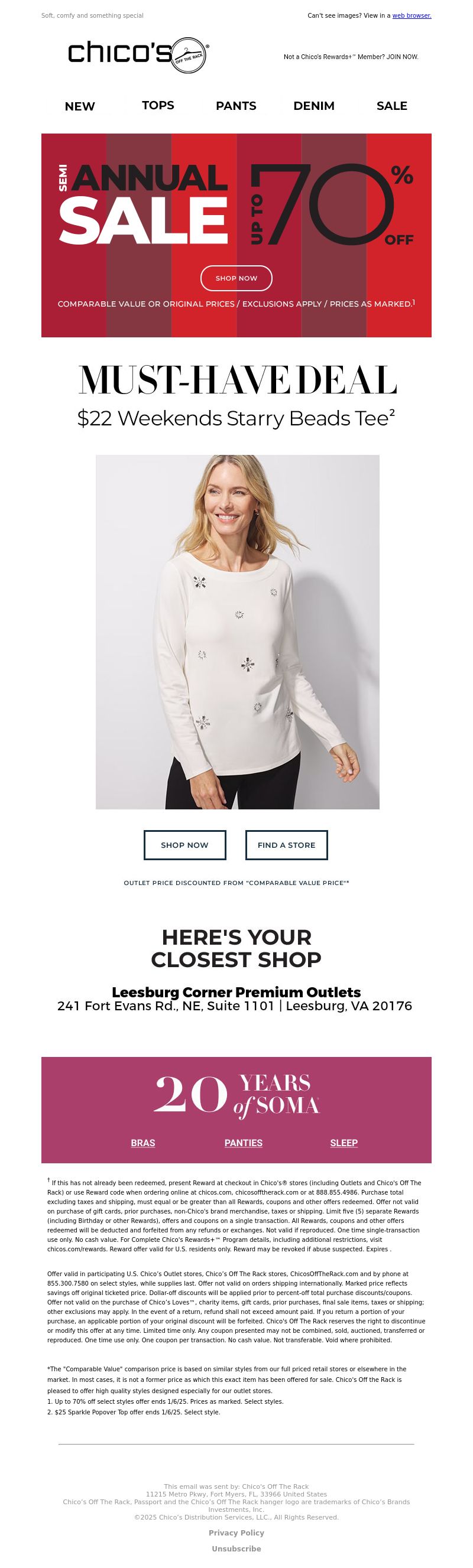The image size is (473, 1568).
Task: Open the NEW navigation item
Action: click(x=80, y=106)
